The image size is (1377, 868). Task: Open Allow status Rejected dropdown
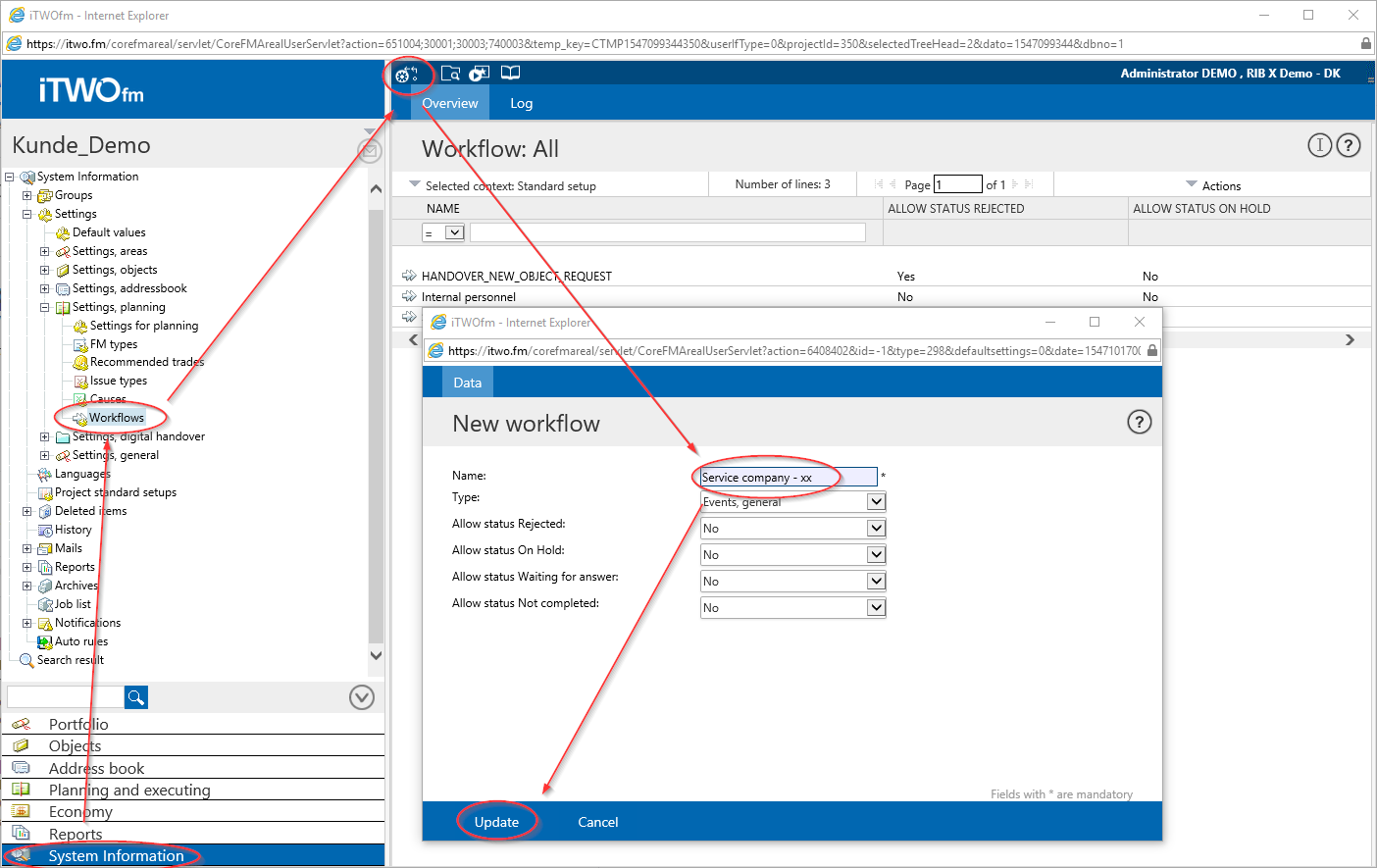click(876, 529)
